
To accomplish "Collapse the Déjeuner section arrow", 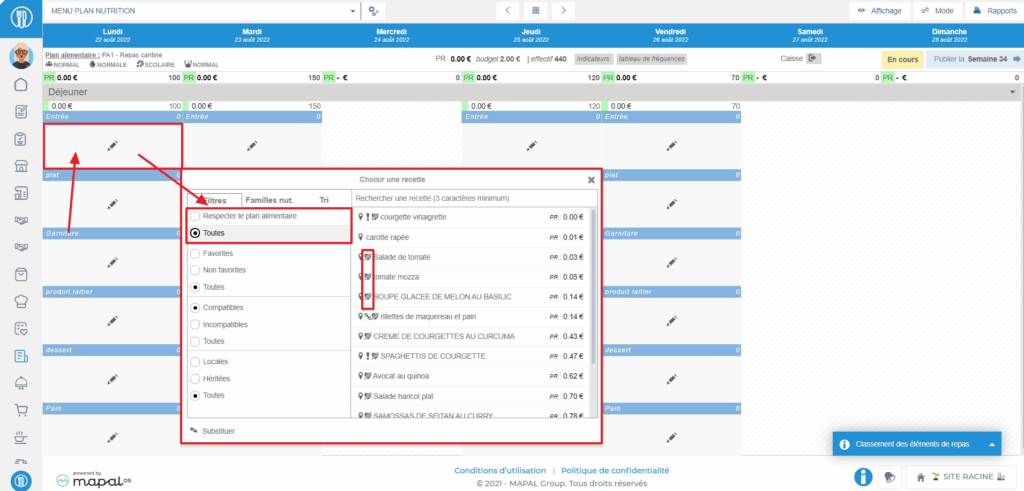I will (x=1013, y=92).
